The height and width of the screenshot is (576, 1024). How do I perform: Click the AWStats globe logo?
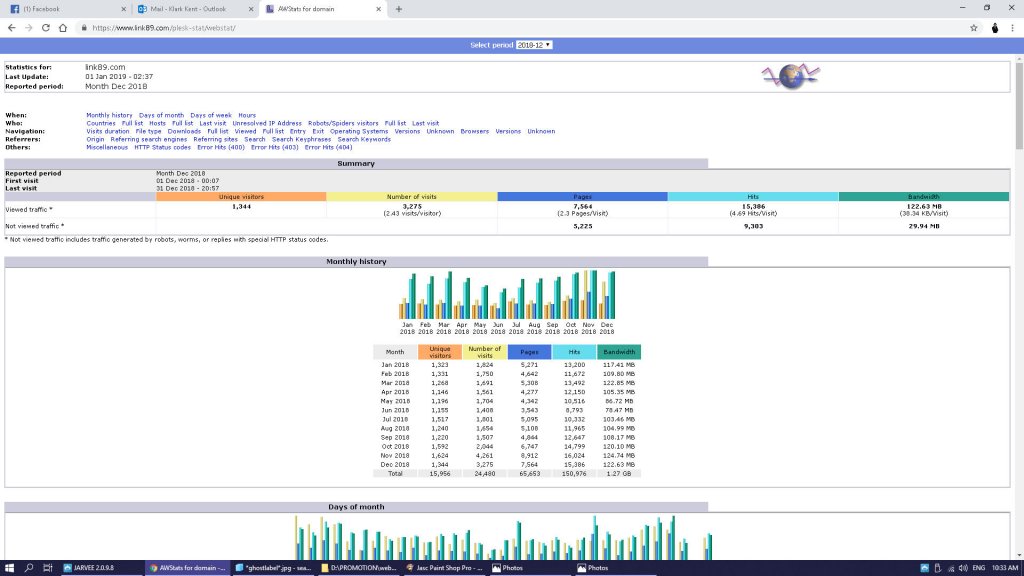(791, 76)
